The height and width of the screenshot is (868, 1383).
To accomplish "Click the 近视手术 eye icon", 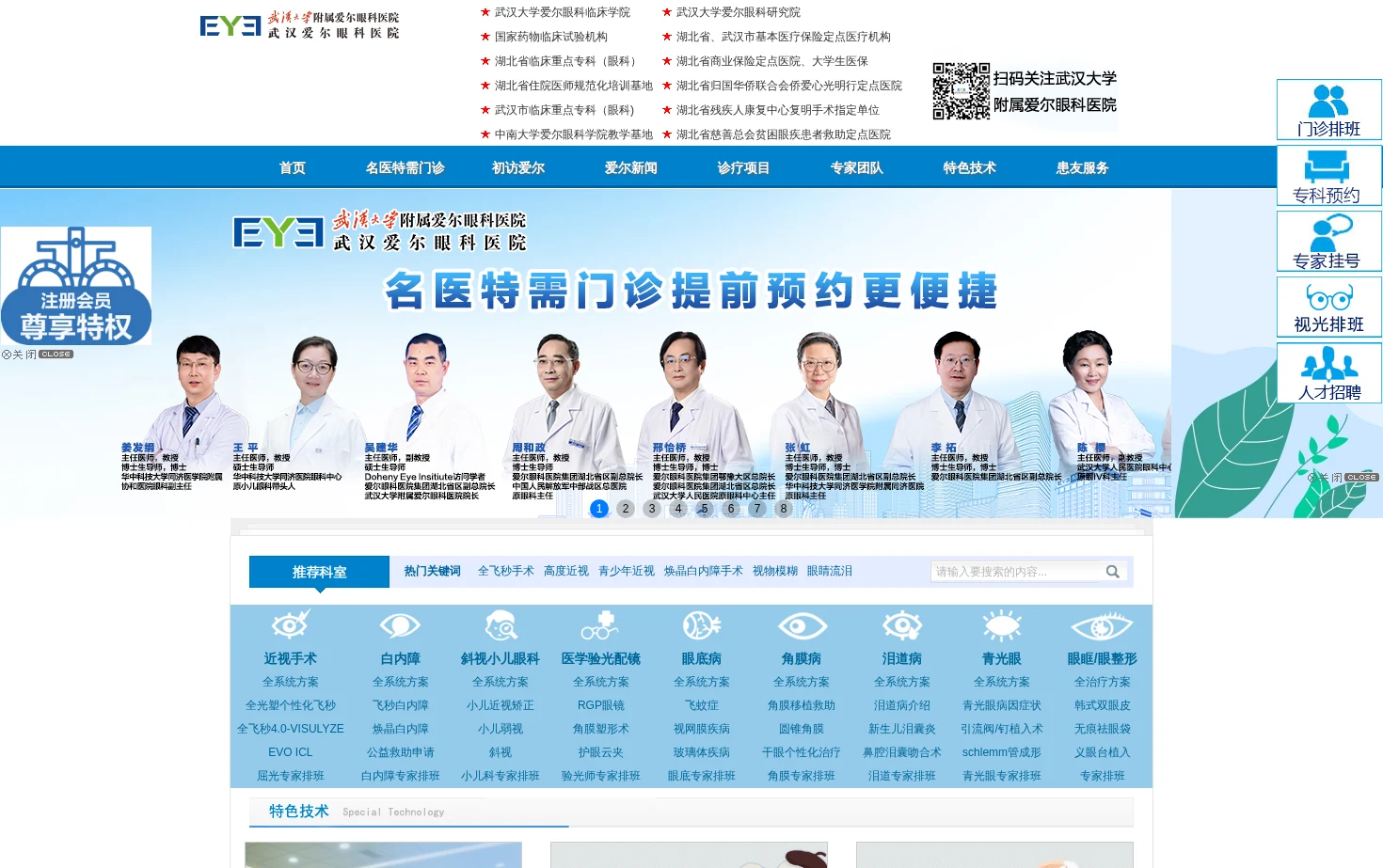I will (290, 625).
